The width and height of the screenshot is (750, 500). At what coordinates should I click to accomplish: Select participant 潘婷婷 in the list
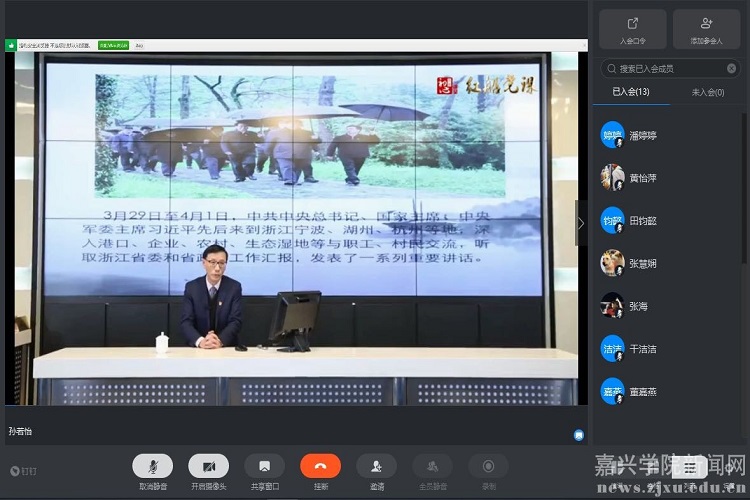point(643,135)
